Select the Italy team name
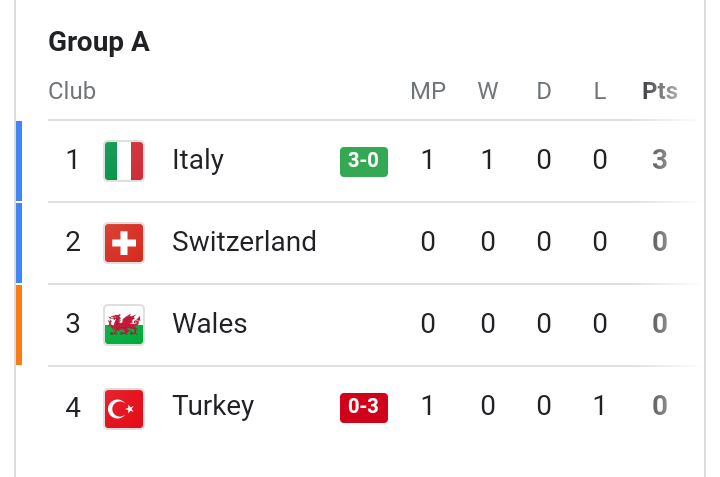Screen dimensions: 720x477 pyautogui.click(x=198, y=160)
